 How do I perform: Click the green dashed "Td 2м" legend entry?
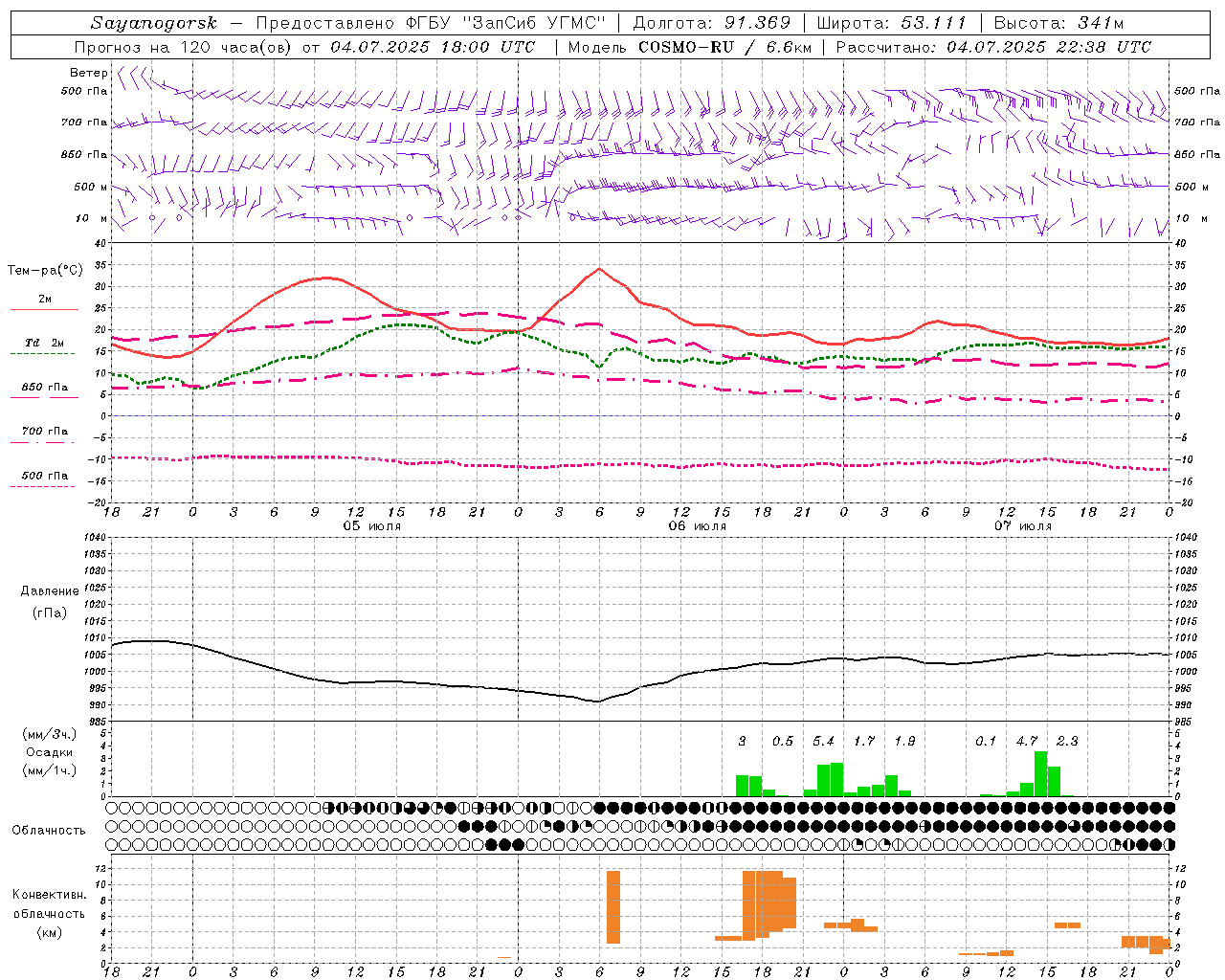[44, 346]
